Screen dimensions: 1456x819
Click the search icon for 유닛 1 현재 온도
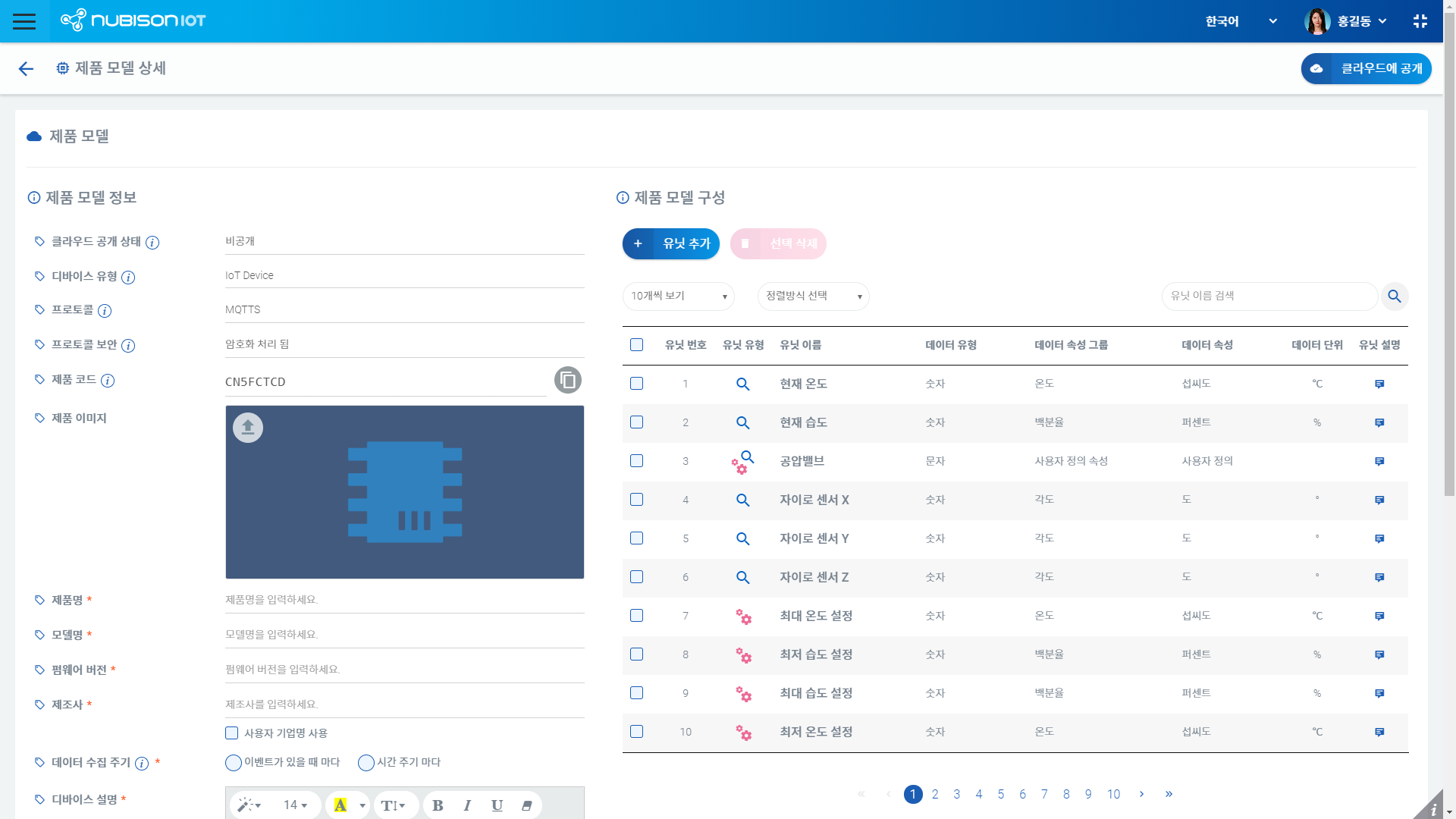(743, 384)
